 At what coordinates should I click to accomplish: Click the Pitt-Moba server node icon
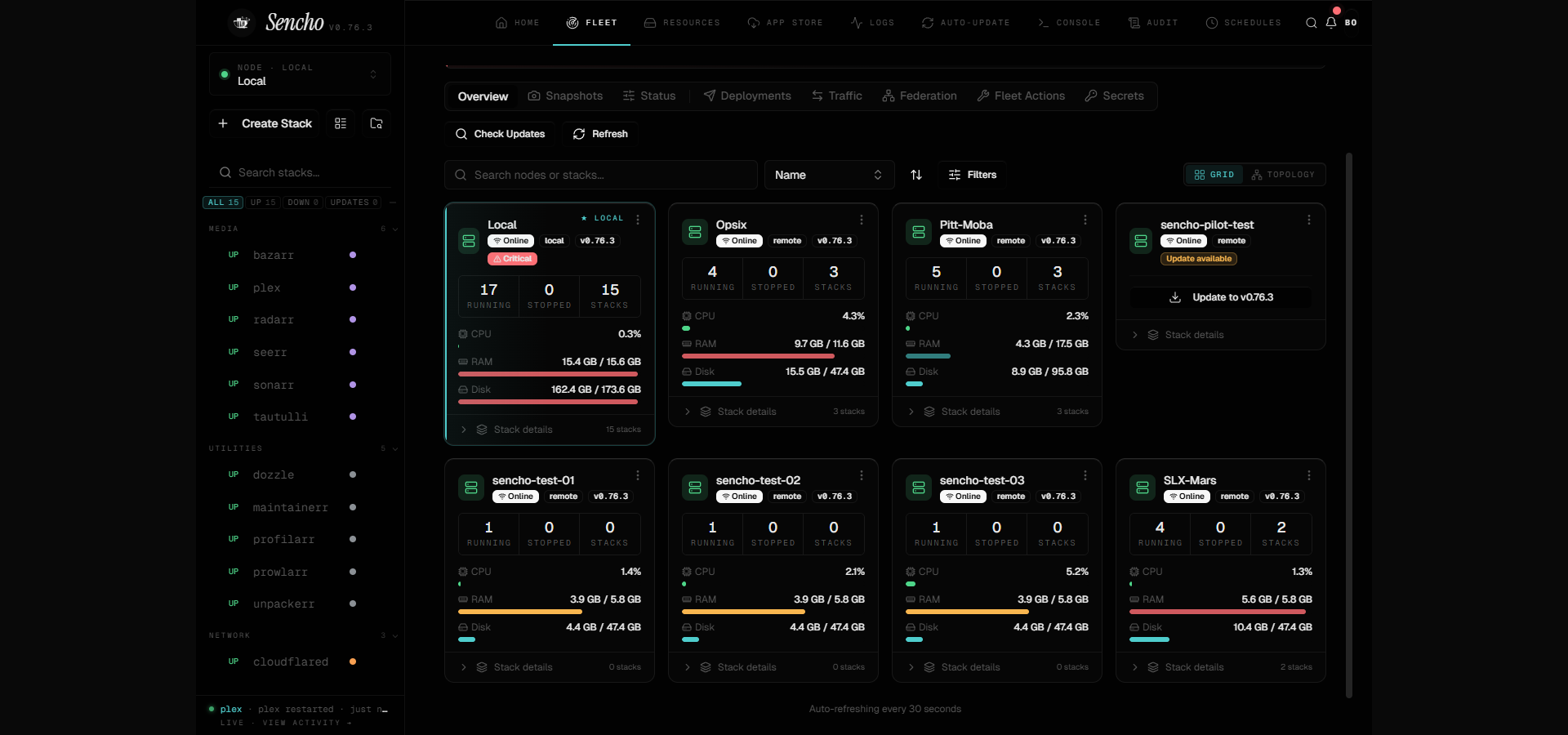pos(919,232)
